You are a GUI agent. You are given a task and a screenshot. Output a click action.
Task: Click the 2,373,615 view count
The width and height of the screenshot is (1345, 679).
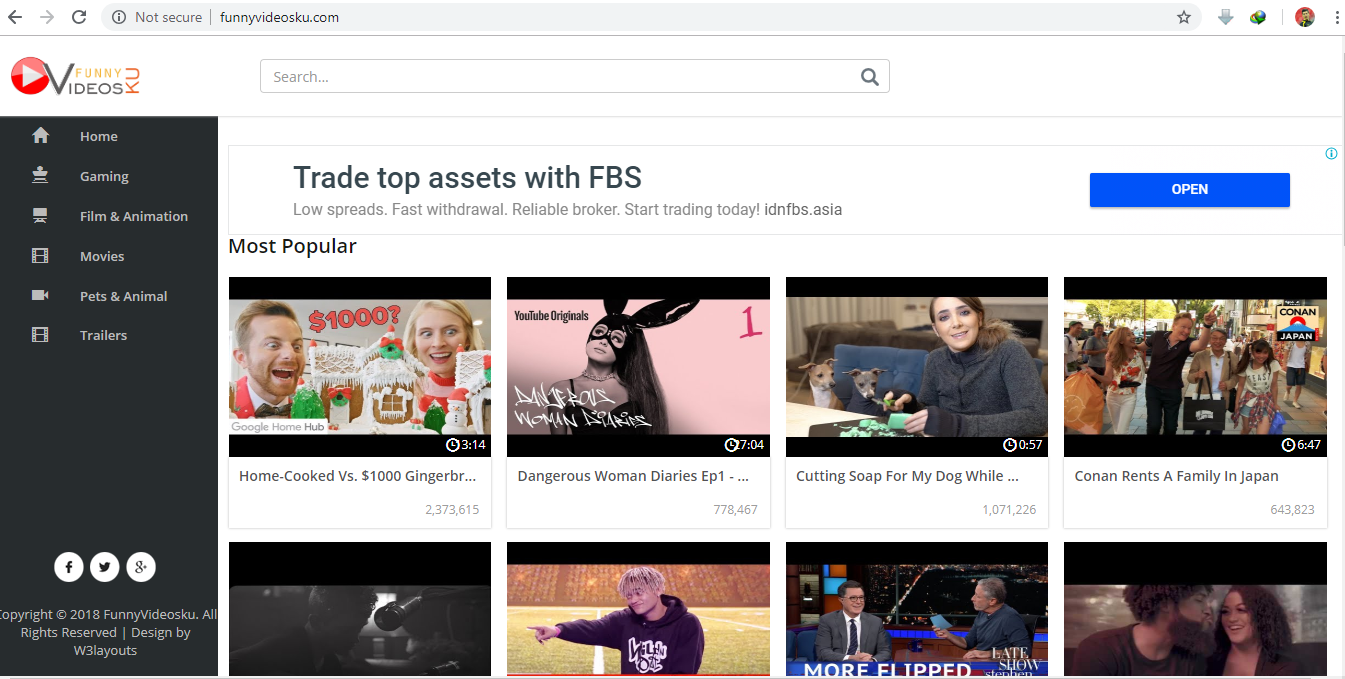coord(452,510)
